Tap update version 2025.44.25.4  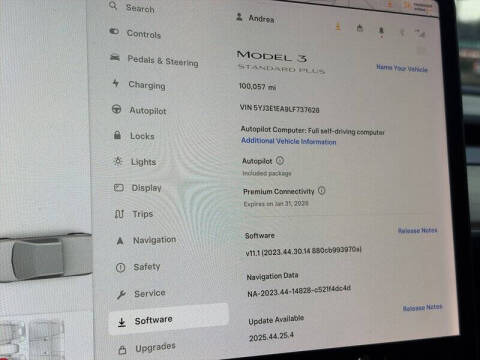click(271, 336)
